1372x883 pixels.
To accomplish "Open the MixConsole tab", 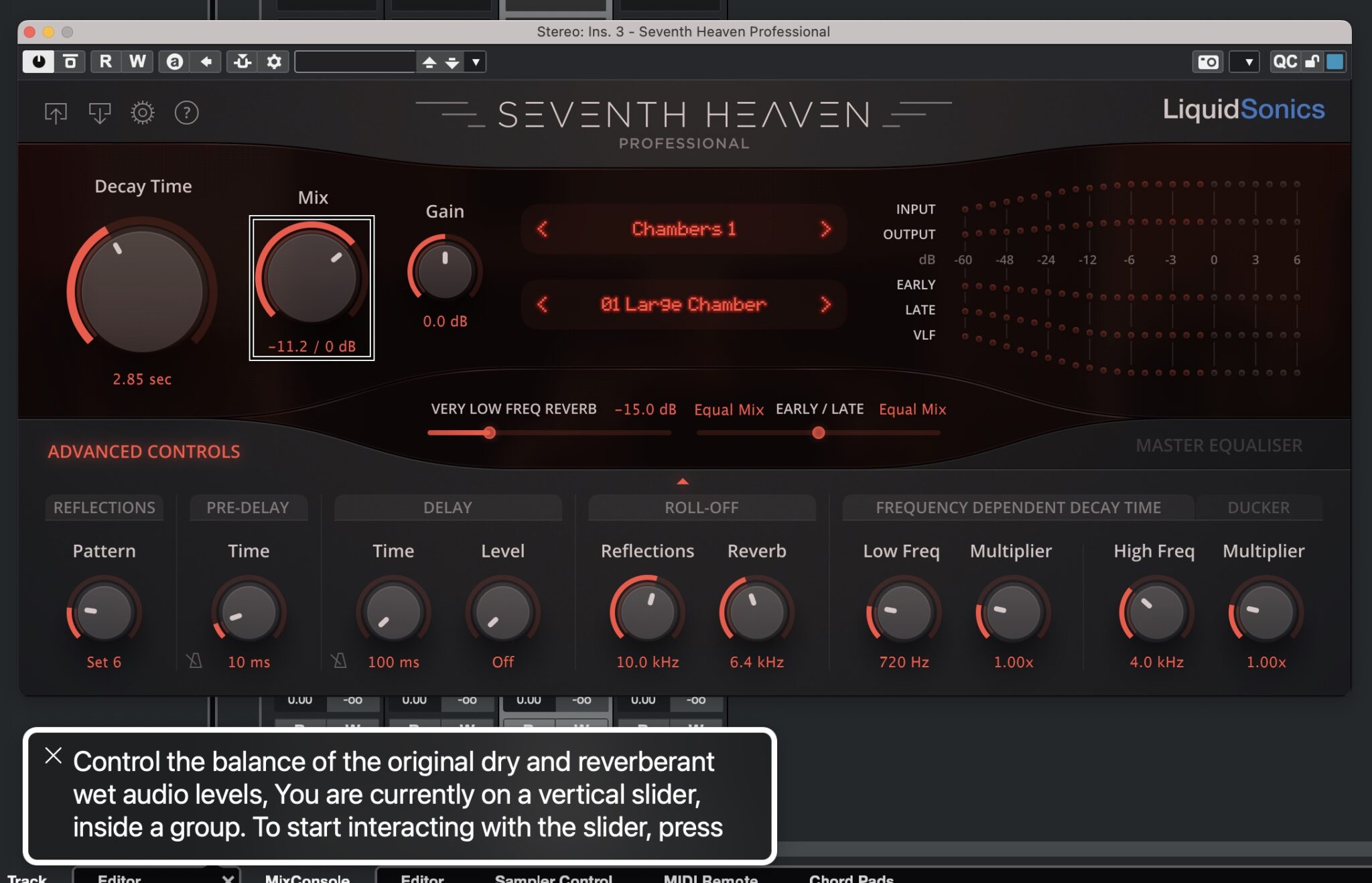I will [x=307, y=878].
